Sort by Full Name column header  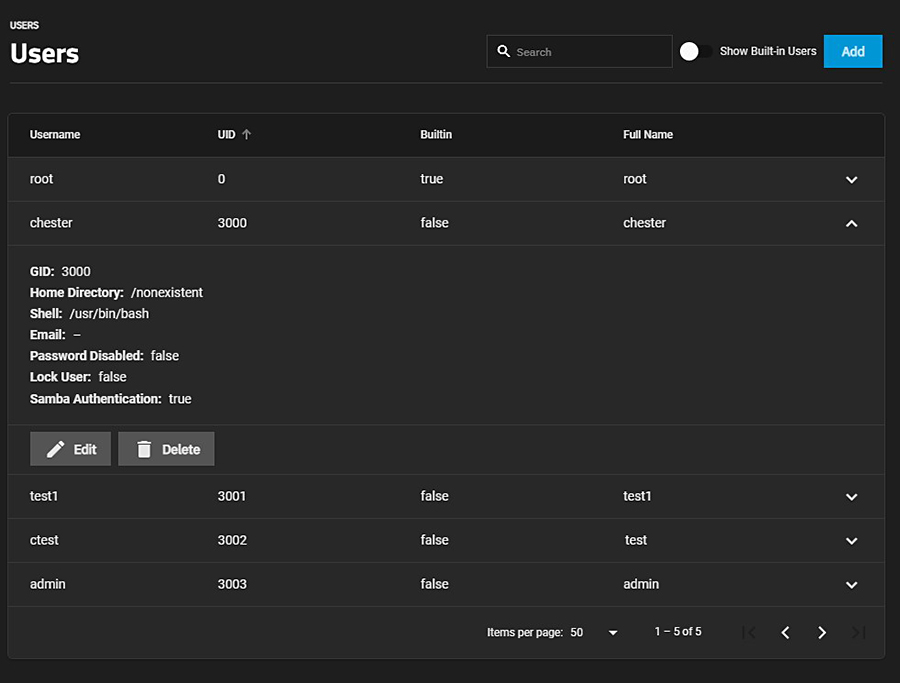point(648,134)
